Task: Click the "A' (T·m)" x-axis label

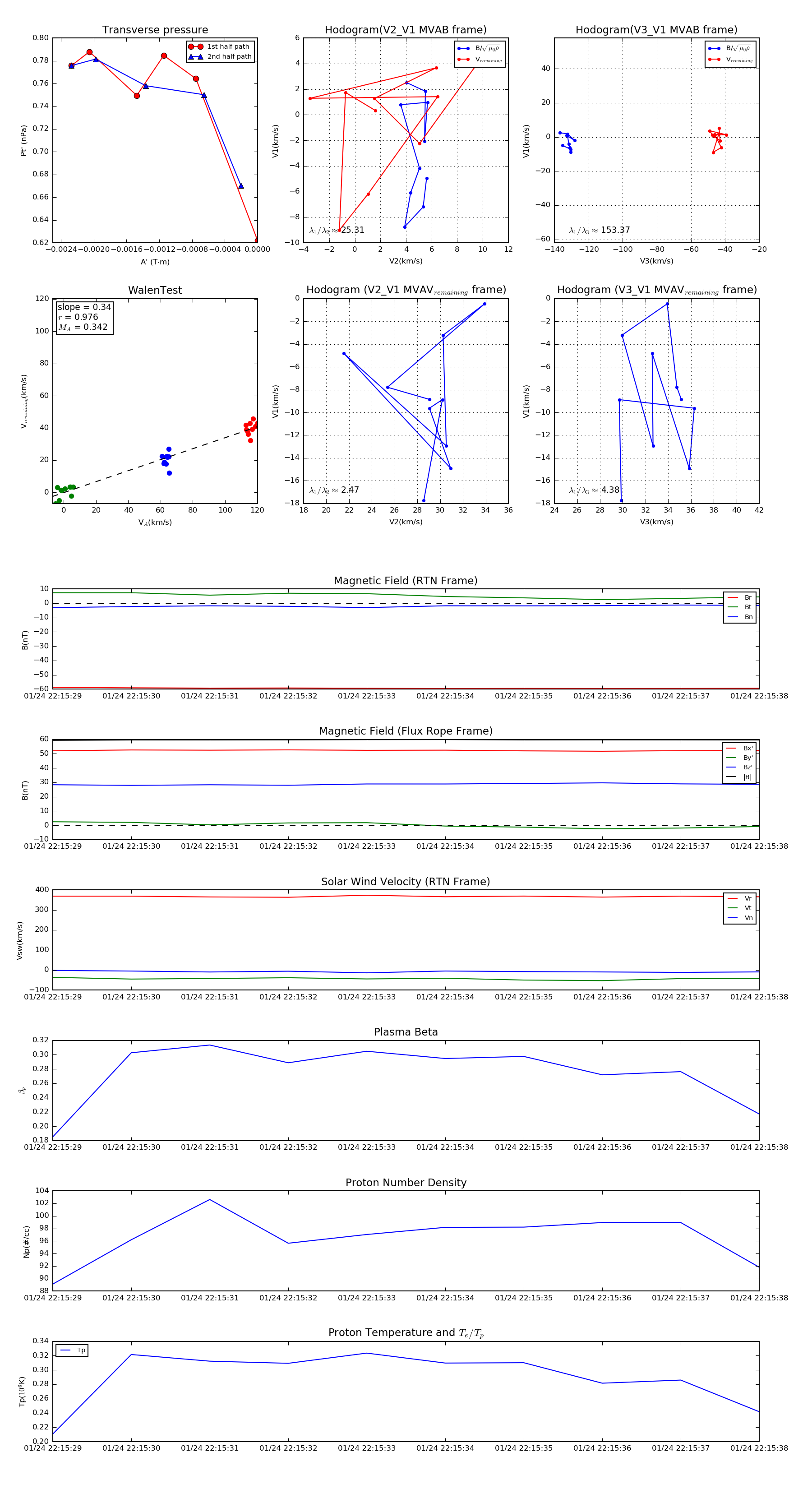Action: pos(155,262)
